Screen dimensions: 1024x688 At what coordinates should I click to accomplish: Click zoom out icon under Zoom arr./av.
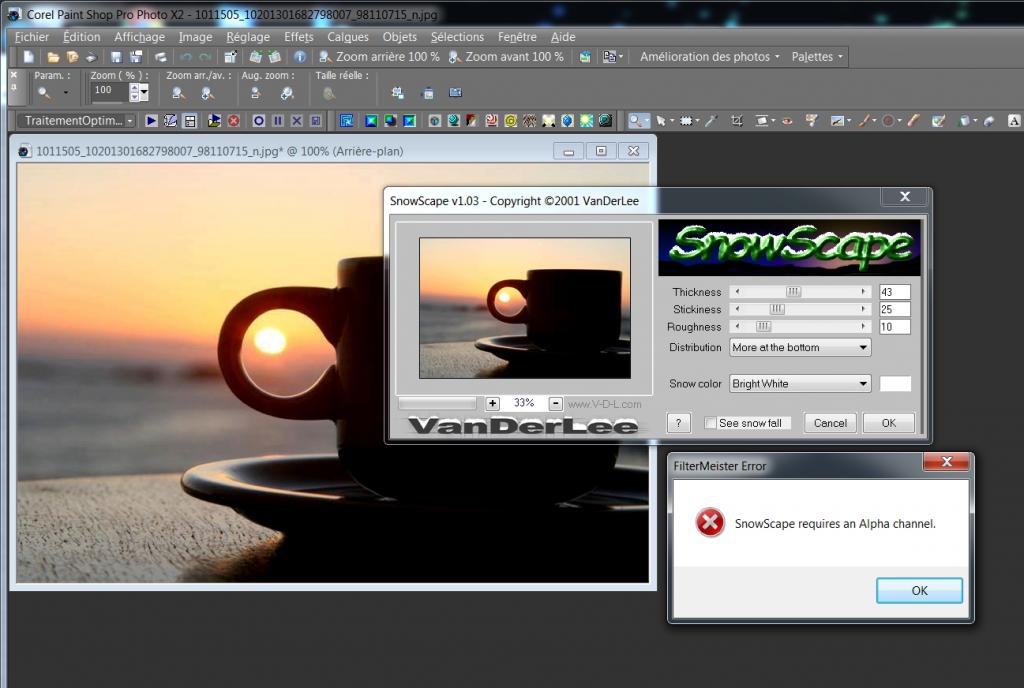click(178, 94)
